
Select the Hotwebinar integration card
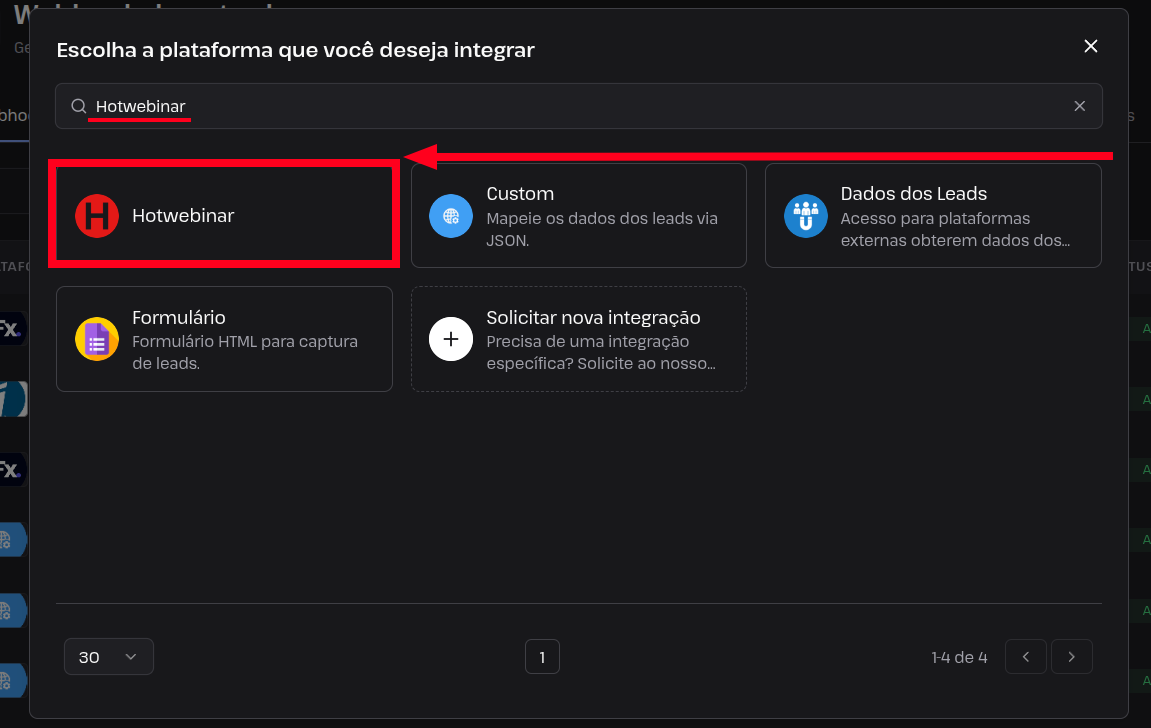pos(224,215)
